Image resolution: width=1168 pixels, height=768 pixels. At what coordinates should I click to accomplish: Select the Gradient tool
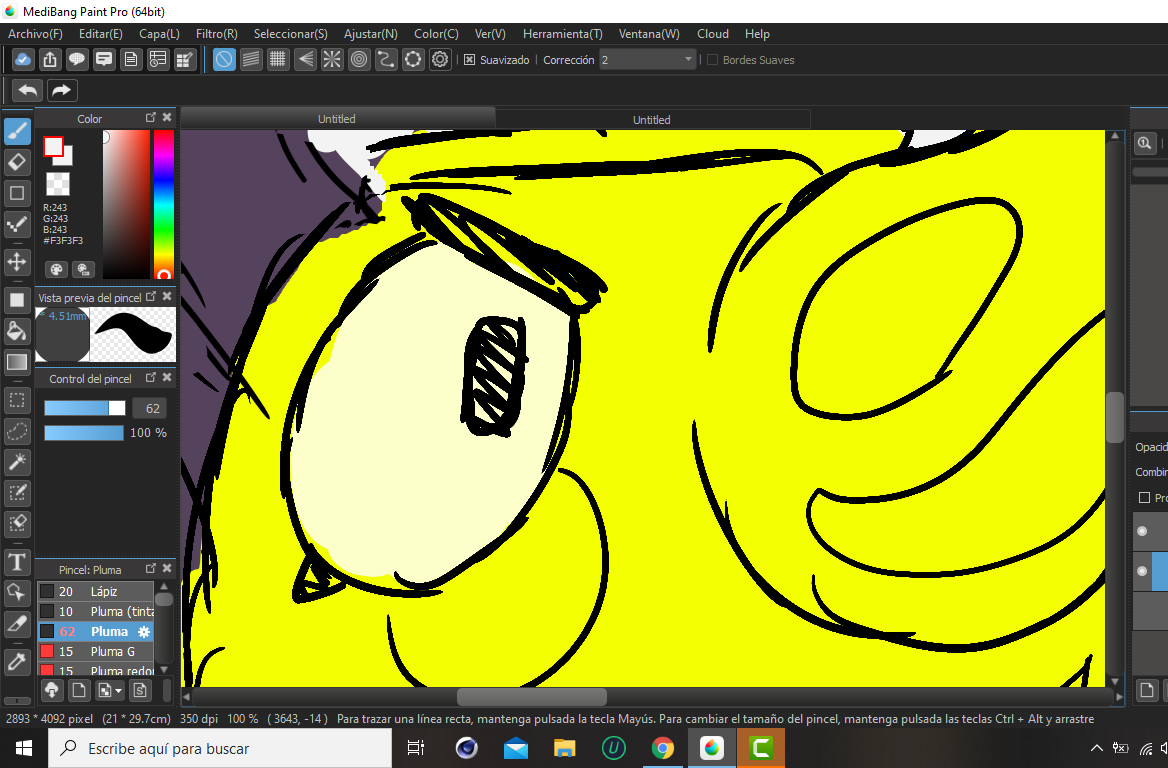17,362
